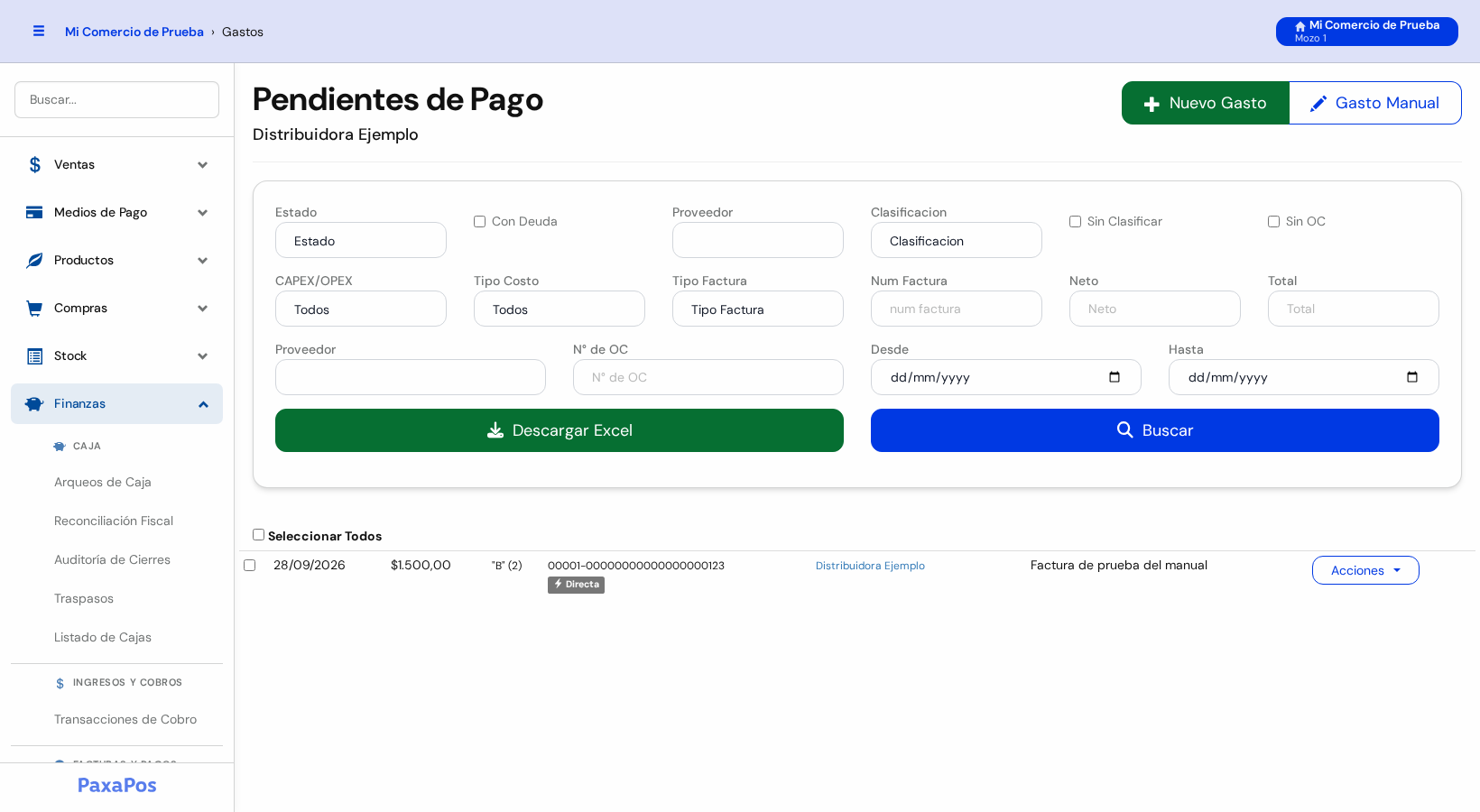
Task: Focus the Num Factura input field
Action: [957, 309]
